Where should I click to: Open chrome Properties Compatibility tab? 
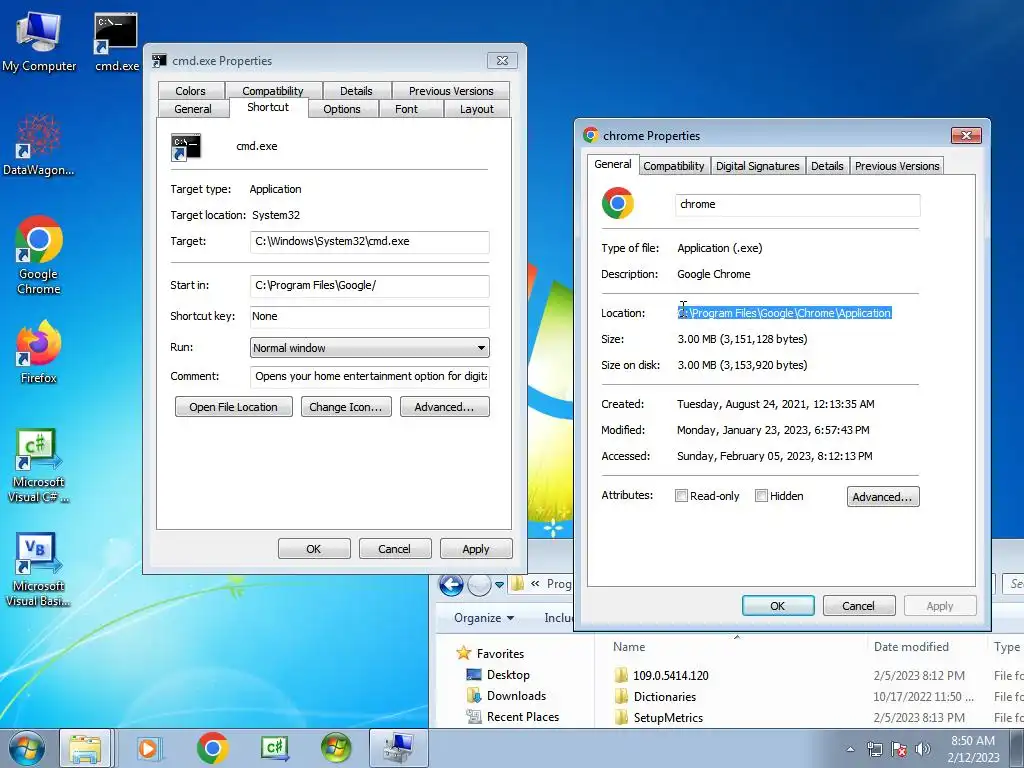point(674,166)
